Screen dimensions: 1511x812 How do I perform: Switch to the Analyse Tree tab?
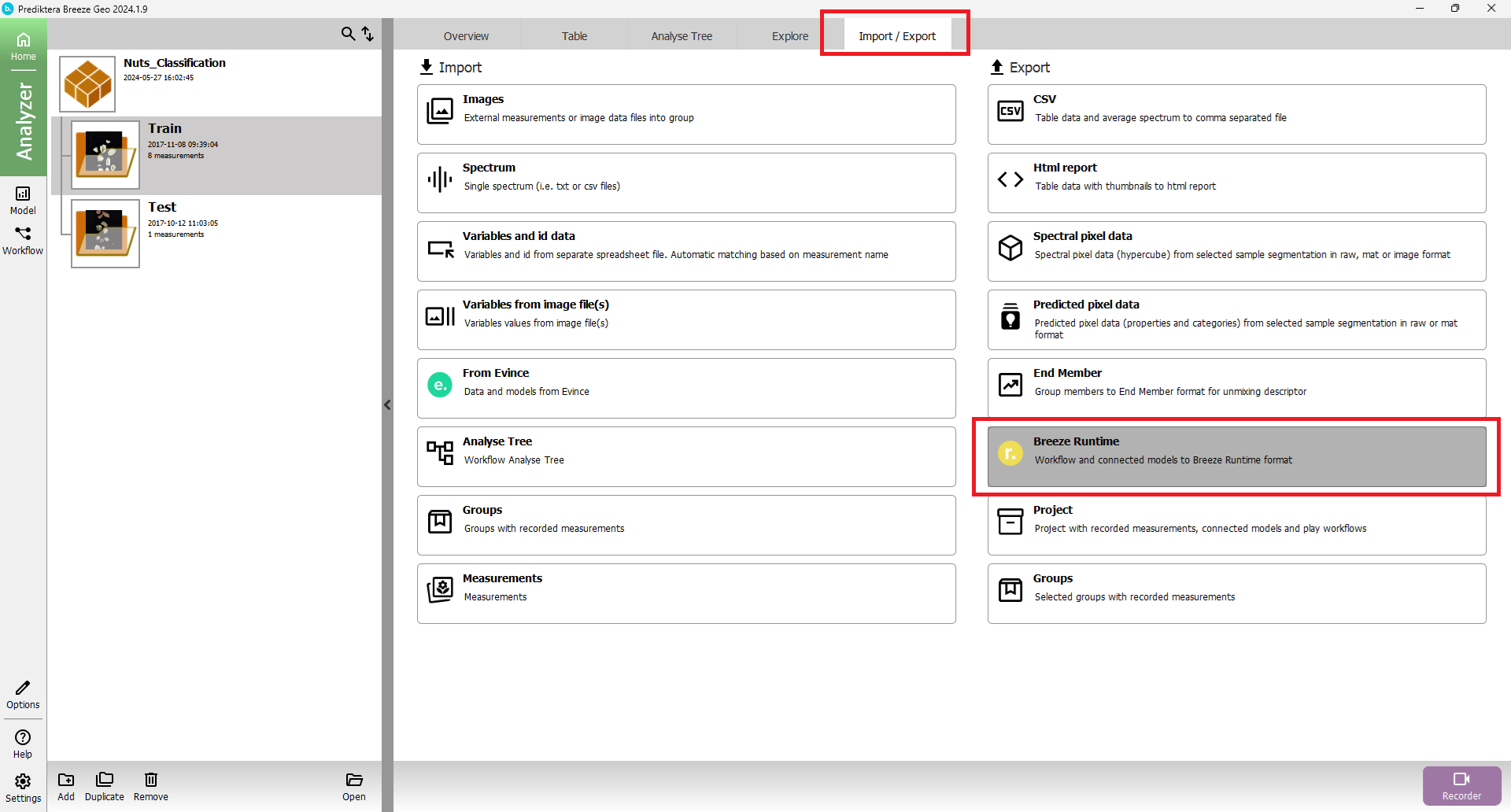[682, 36]
